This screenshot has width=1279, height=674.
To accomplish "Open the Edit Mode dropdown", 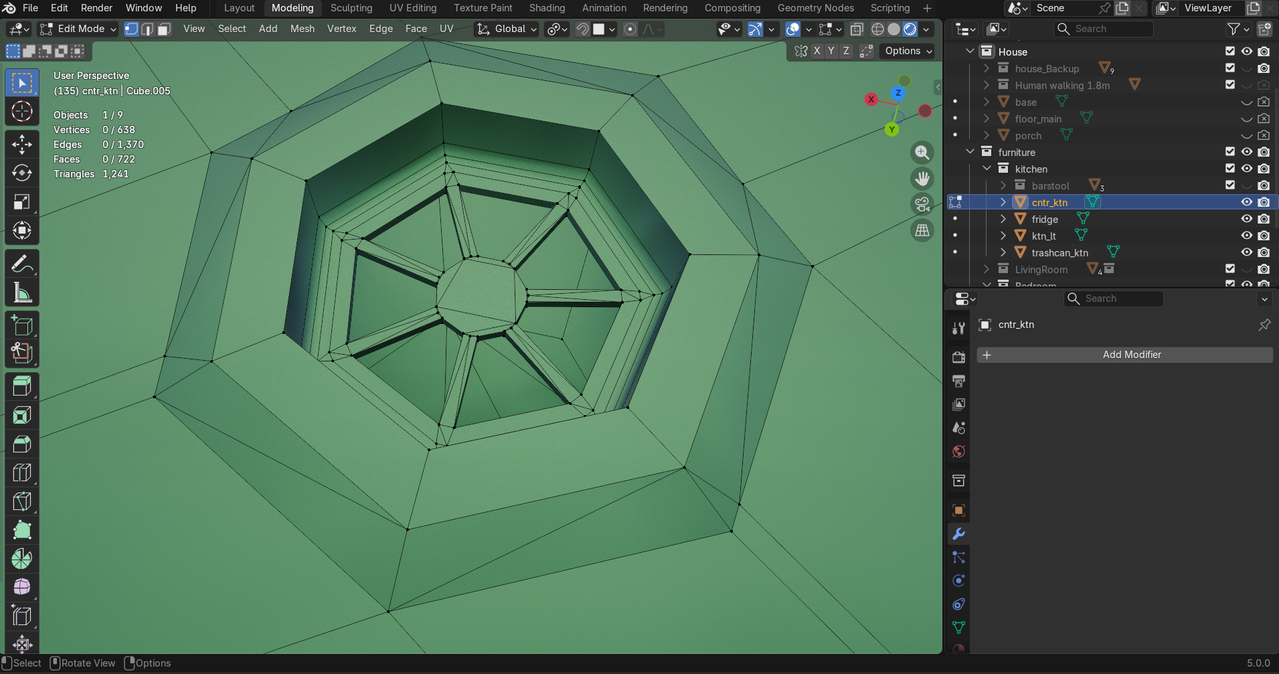I will click(x=78, y=29).
